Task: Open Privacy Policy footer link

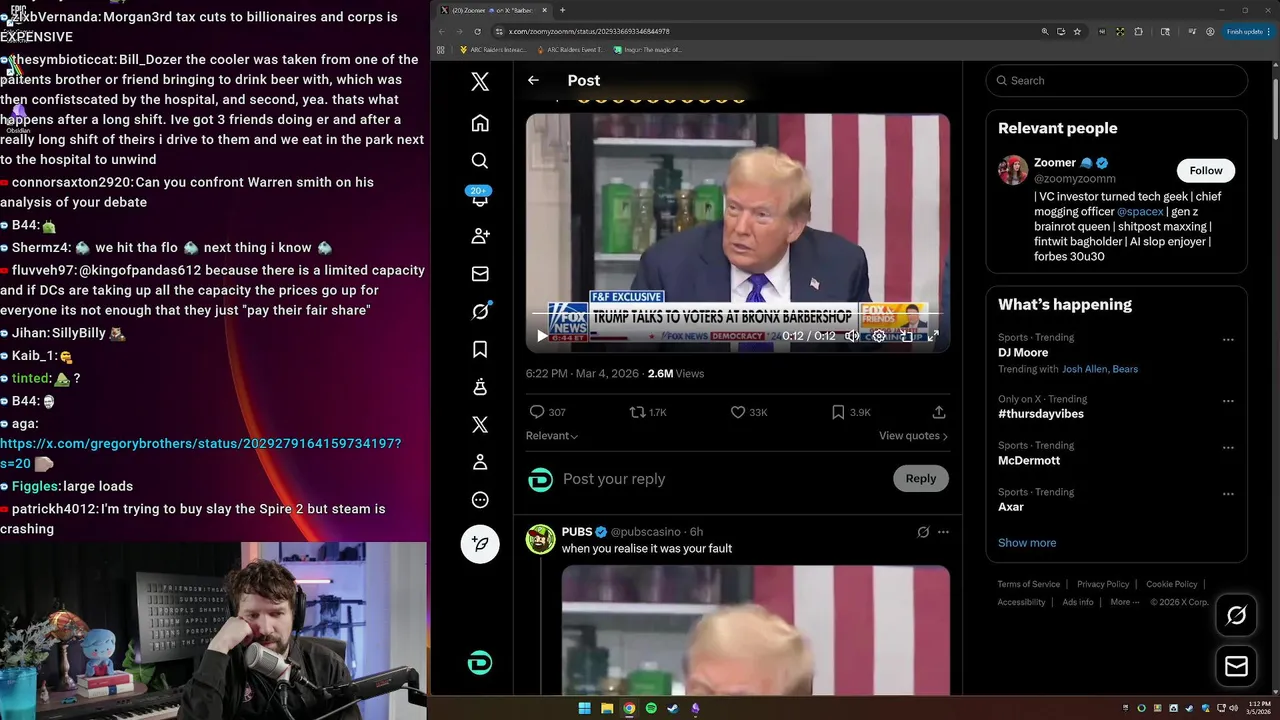Action: pyautogui.click(x=1103, y=584)
